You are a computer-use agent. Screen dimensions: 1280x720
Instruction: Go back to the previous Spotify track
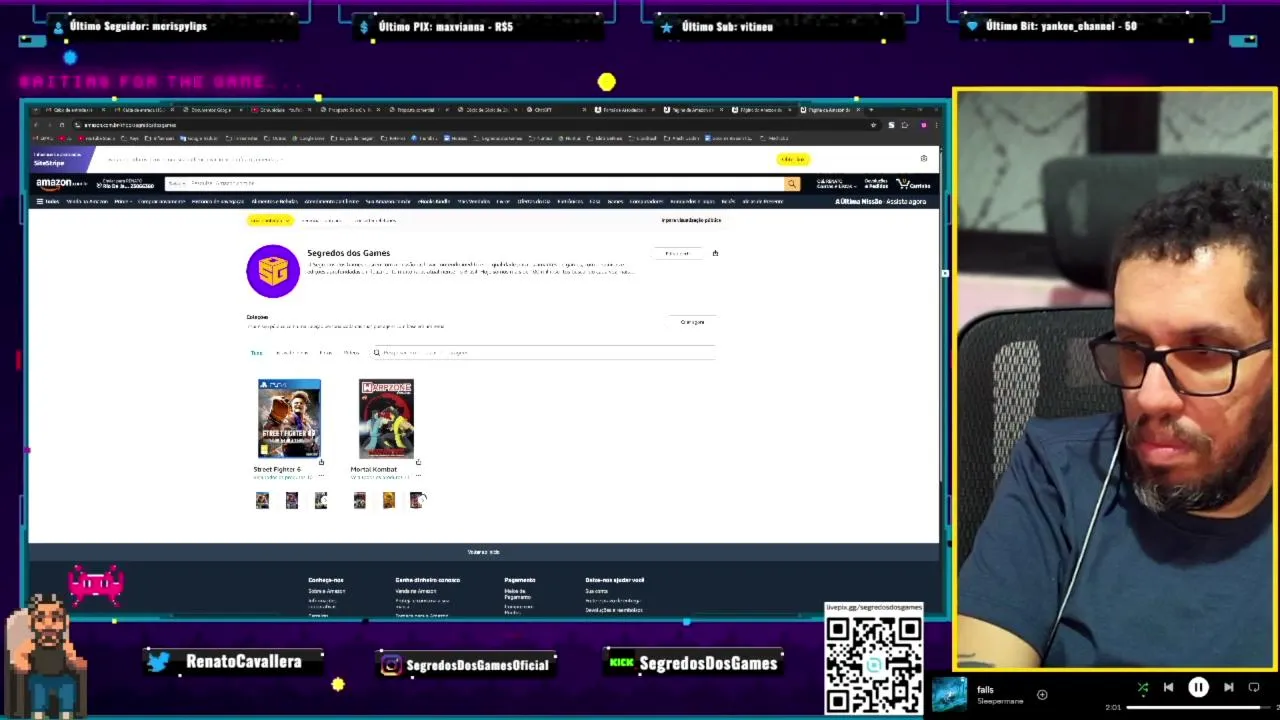tap(1168, 688)
